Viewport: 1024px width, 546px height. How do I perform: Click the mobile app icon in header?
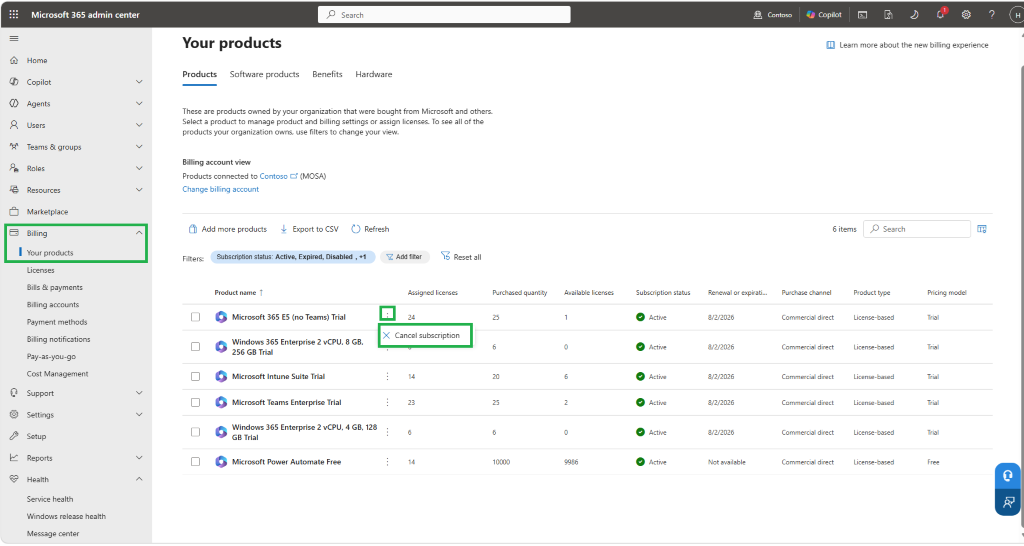point(888,14)
